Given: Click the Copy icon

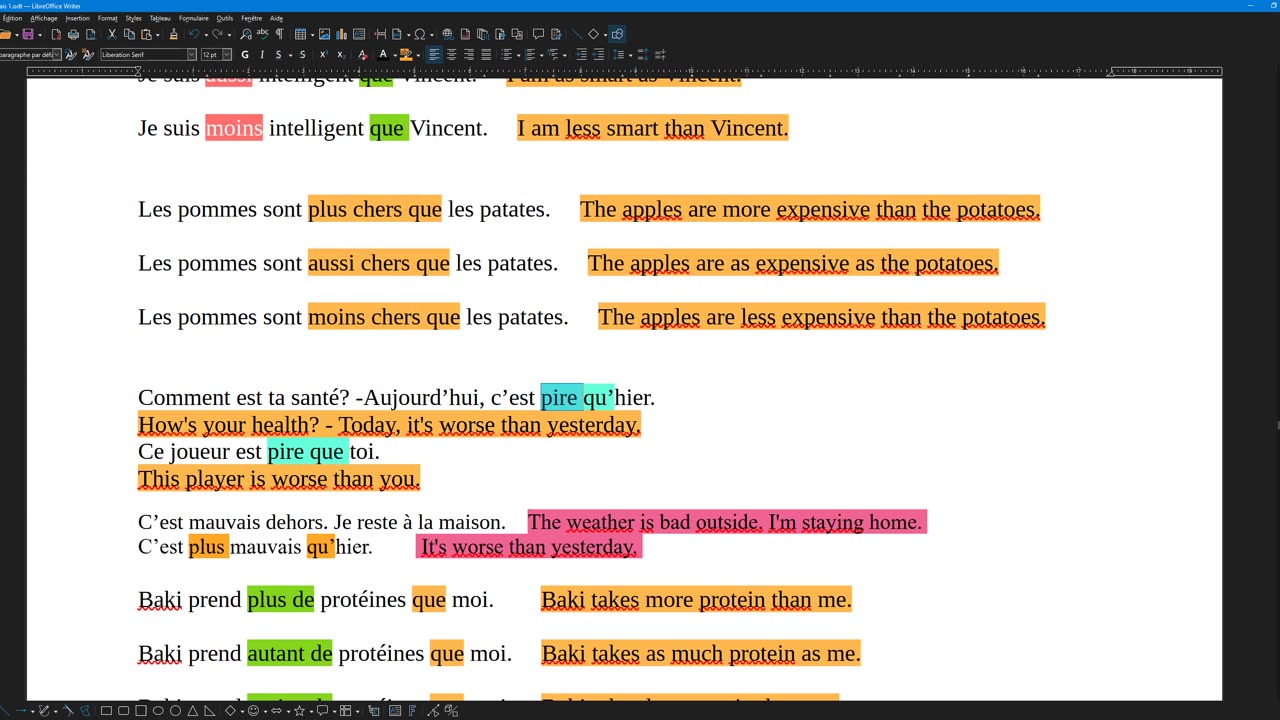Looking at the screenshot, I should 129,34.
